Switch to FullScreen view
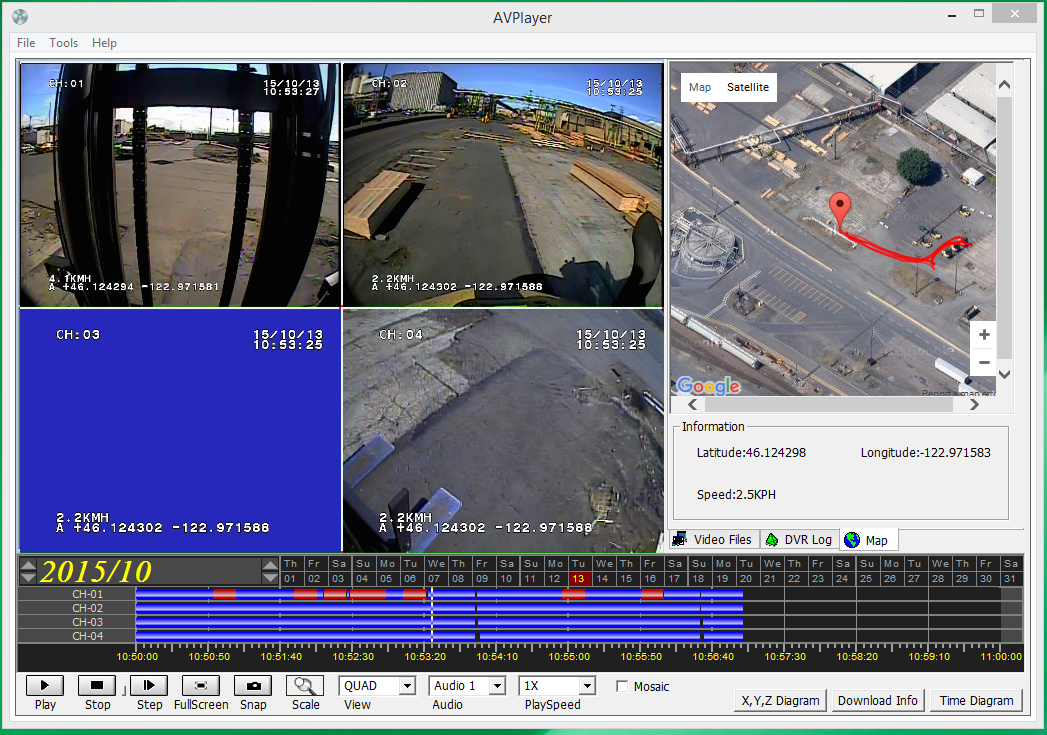Image resolution: width=1047 pixels, height=735 pixels. point(201,686)
